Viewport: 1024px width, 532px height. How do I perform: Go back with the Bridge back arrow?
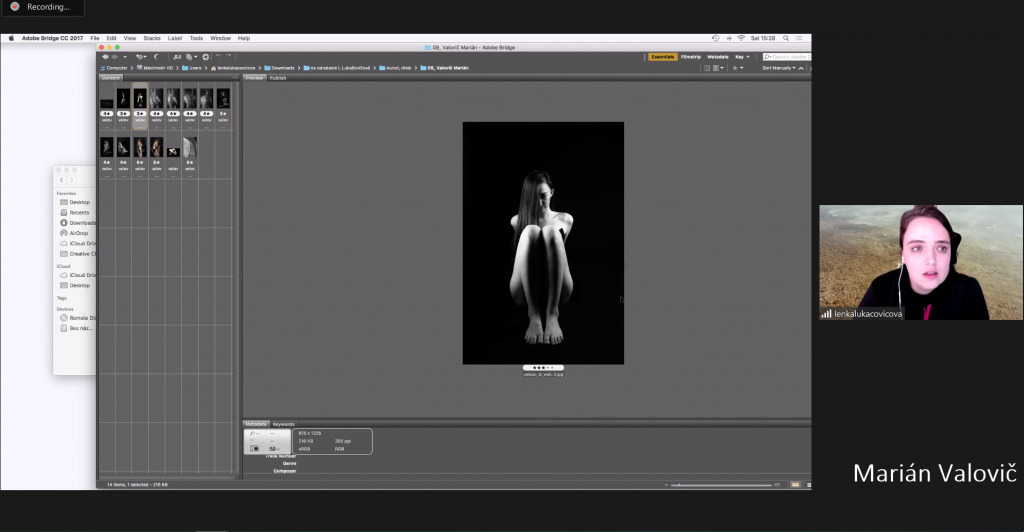pos(105,57)
